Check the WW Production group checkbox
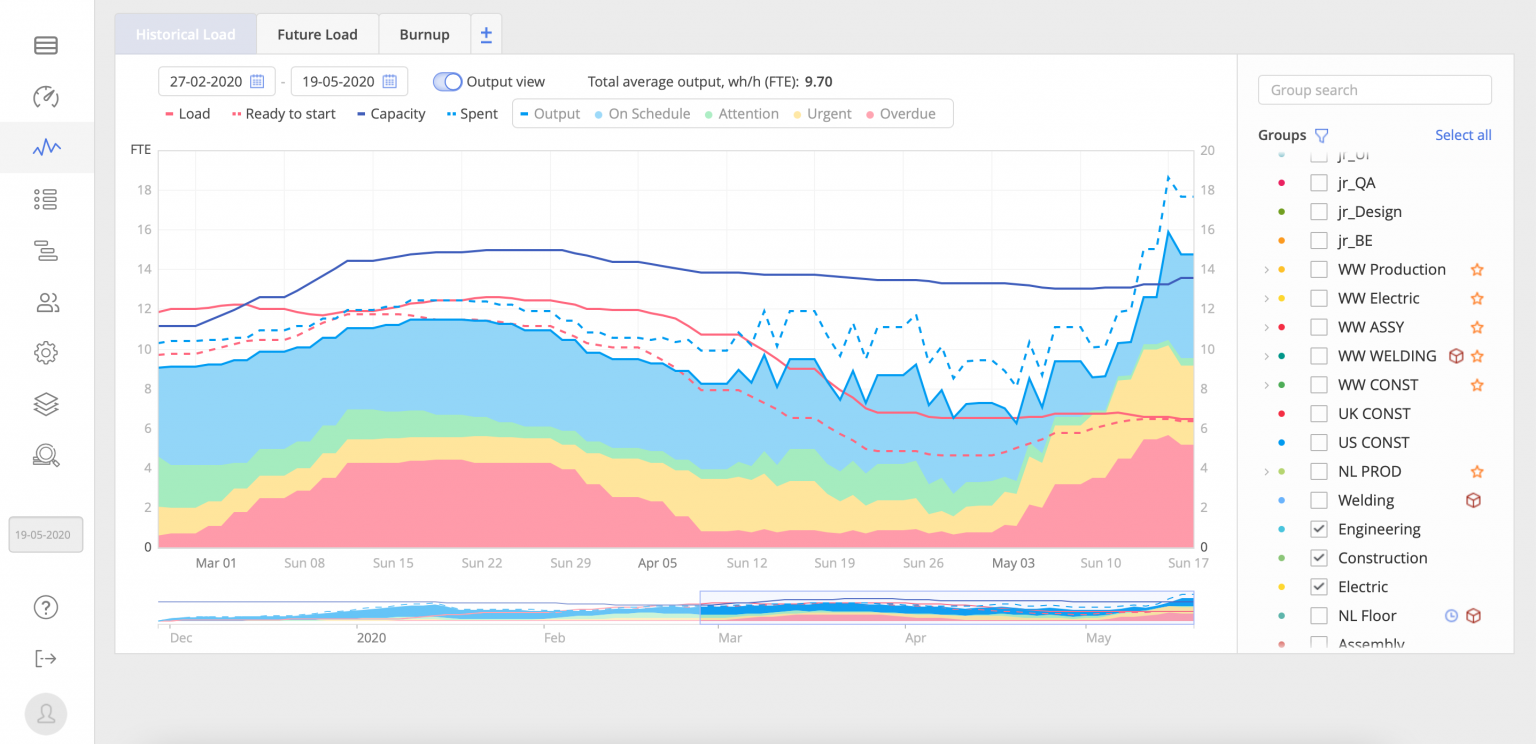The height and width of the screenshot is (744, 1536). point(1318,269)
